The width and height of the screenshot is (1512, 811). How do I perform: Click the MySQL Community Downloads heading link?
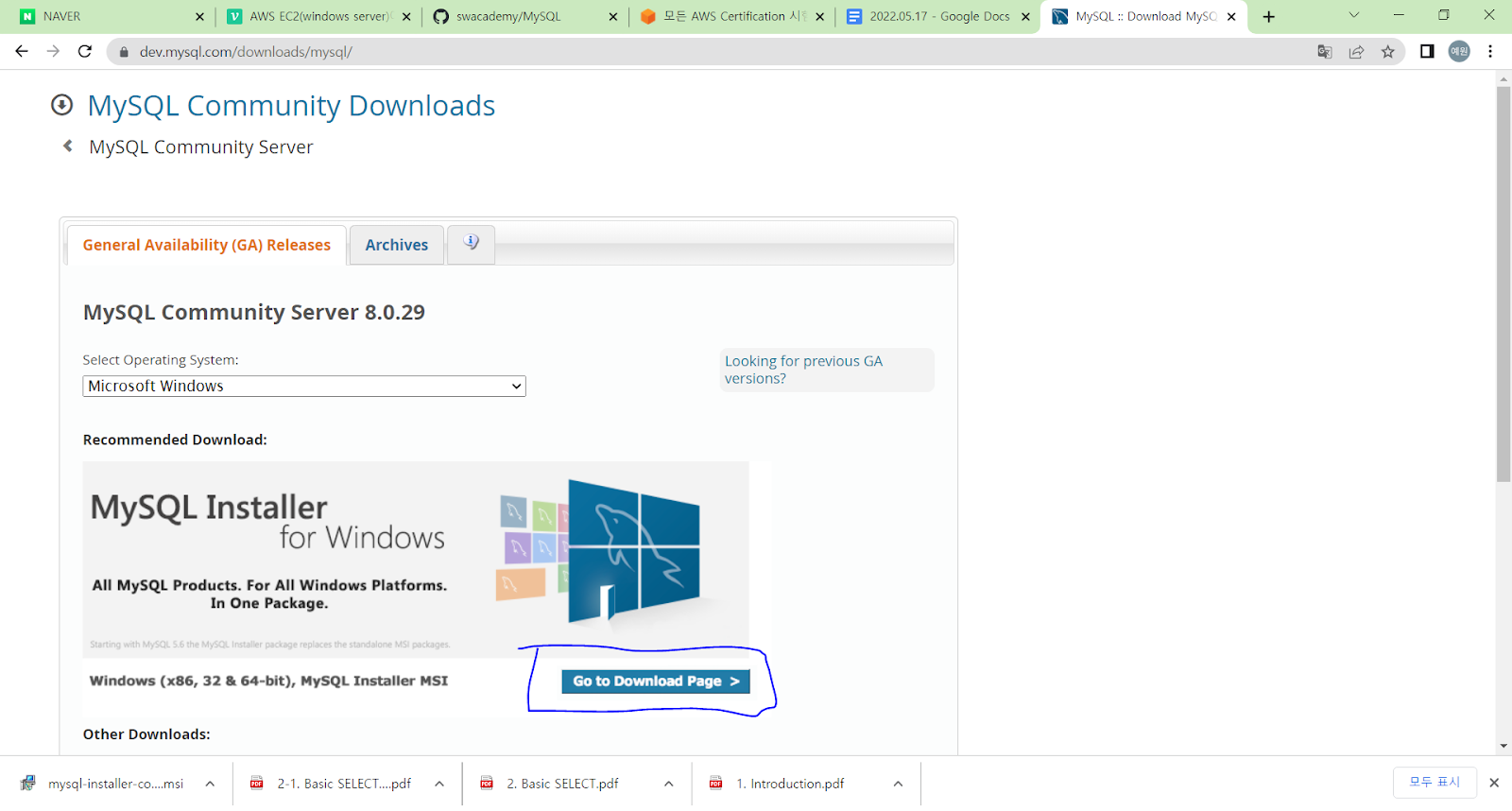291,106
